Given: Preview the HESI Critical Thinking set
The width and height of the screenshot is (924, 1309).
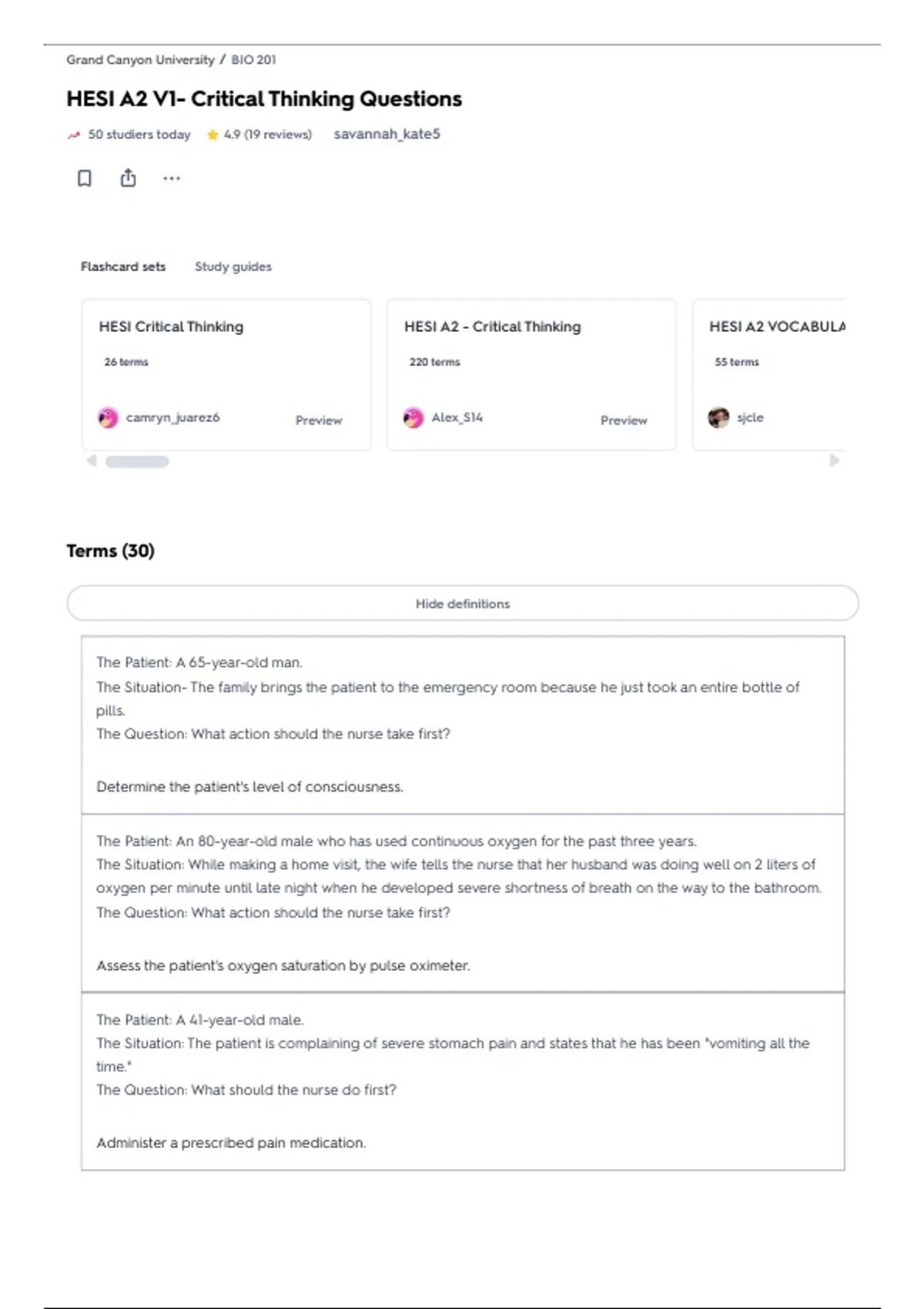Looking at the screenshot, I should pos(319,420).
